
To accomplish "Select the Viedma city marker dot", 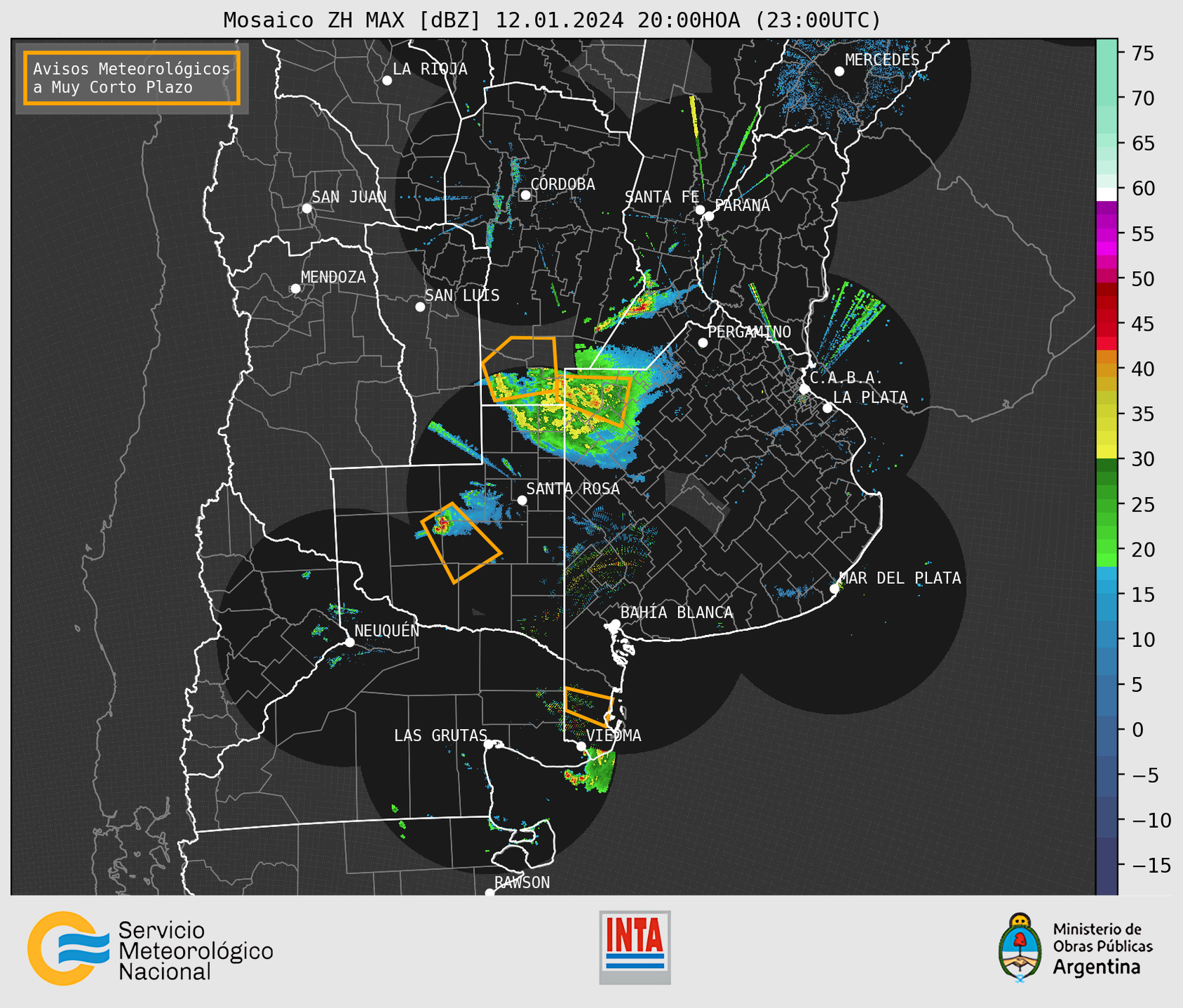I will 581,747.
